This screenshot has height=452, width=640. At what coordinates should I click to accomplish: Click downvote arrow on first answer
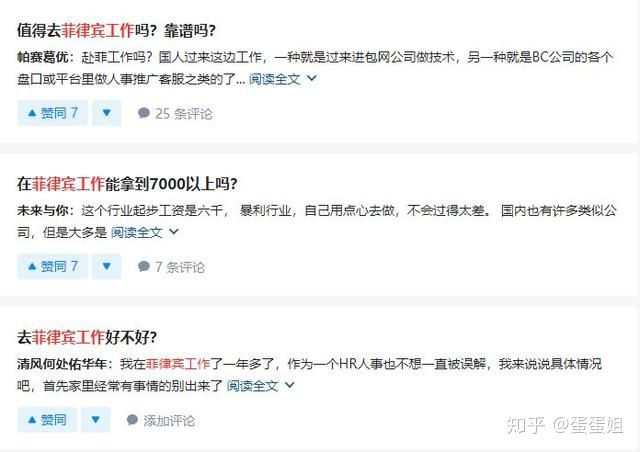pyautogui.click(x=107, y=113)
